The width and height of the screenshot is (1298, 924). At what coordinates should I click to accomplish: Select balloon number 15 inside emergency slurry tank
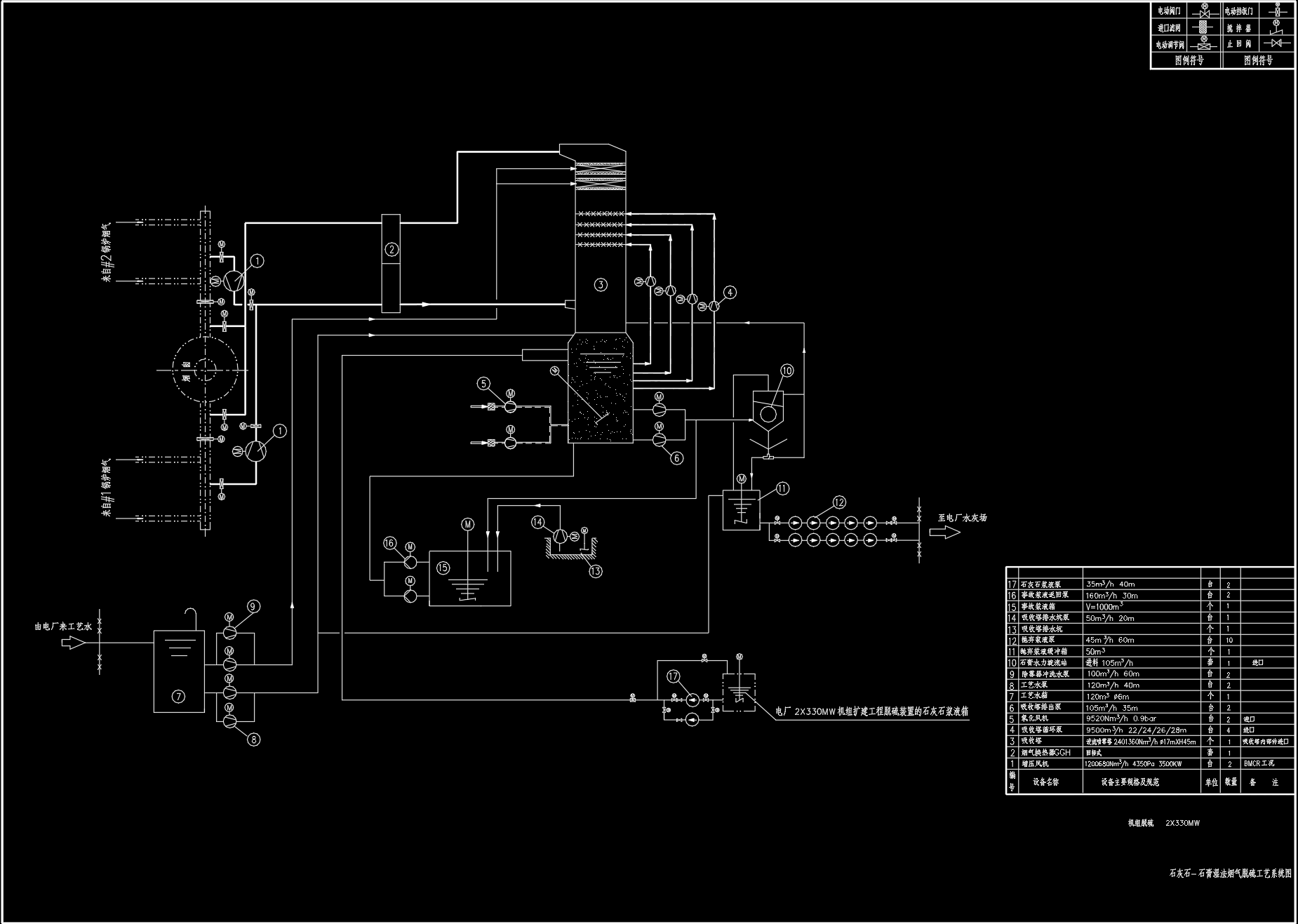(443, 568)
